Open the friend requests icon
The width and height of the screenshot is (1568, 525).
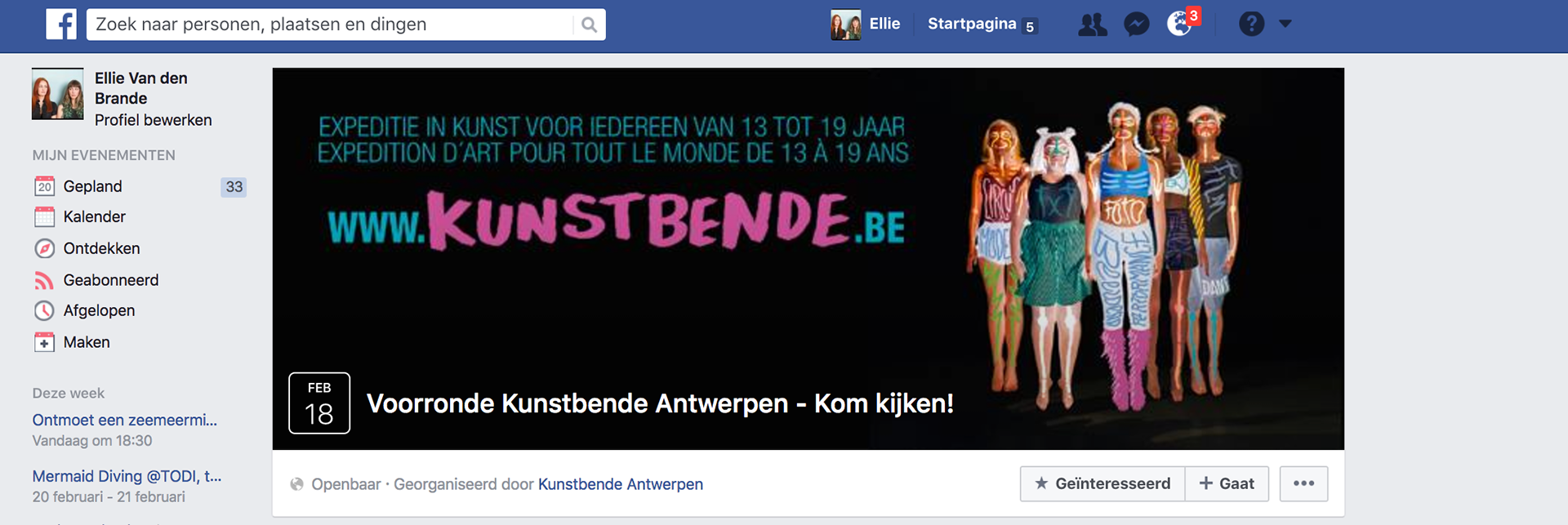tap(1093, 24)
